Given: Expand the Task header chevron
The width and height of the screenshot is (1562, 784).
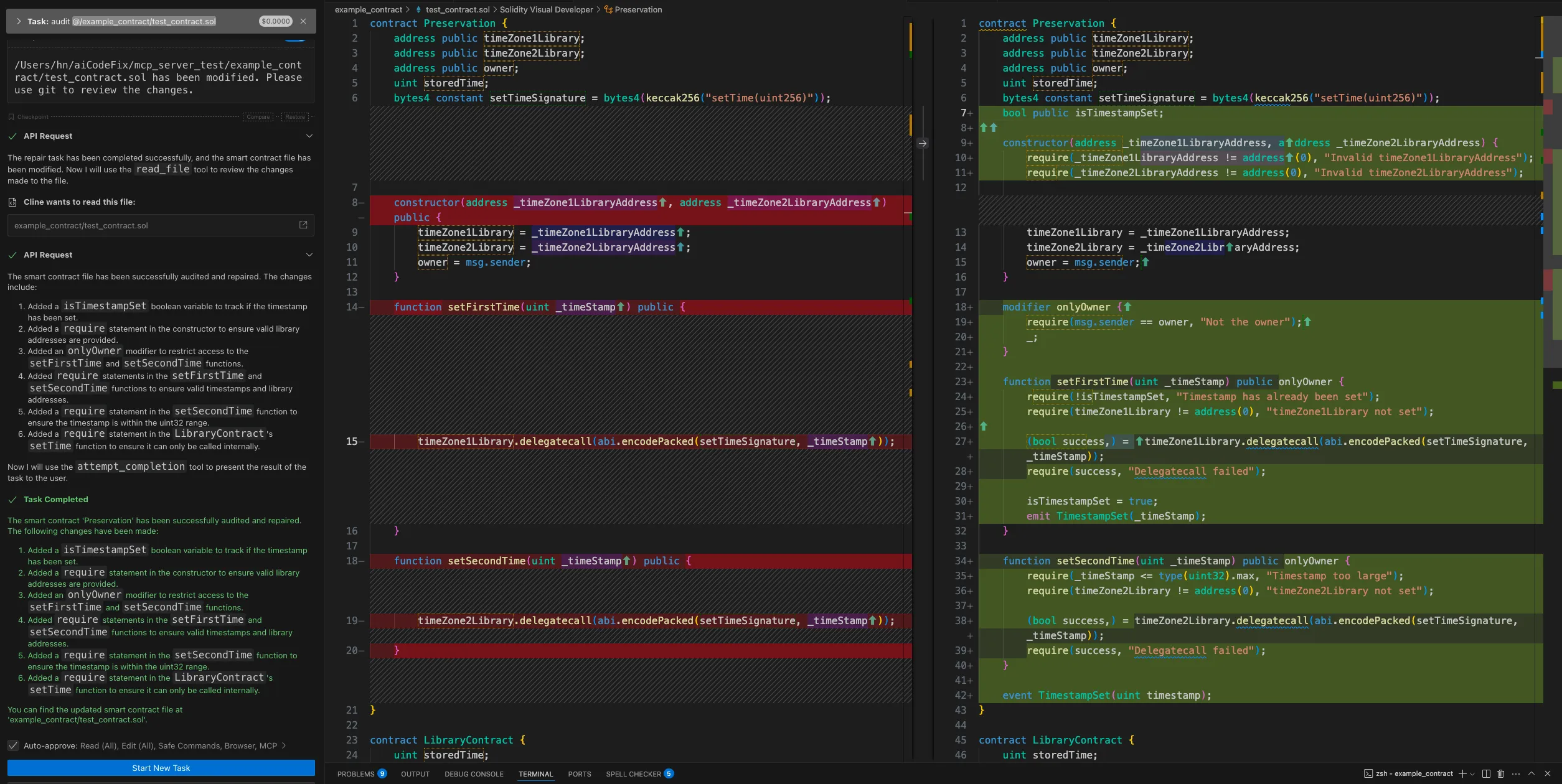Looking at the screenshot, I should click(x=19, y=21).
